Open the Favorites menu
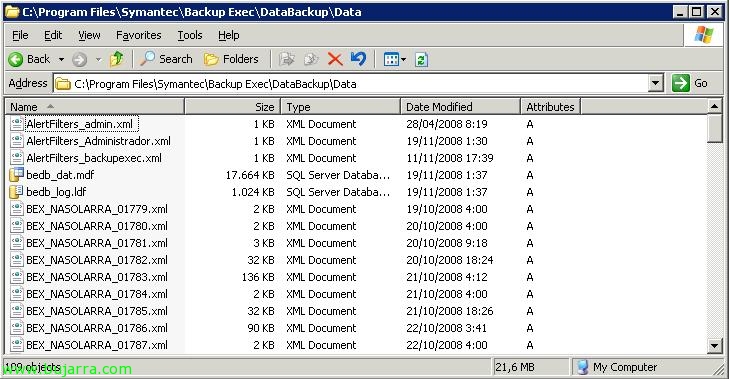The image size is (729, 379). click(x=139, y=35)
